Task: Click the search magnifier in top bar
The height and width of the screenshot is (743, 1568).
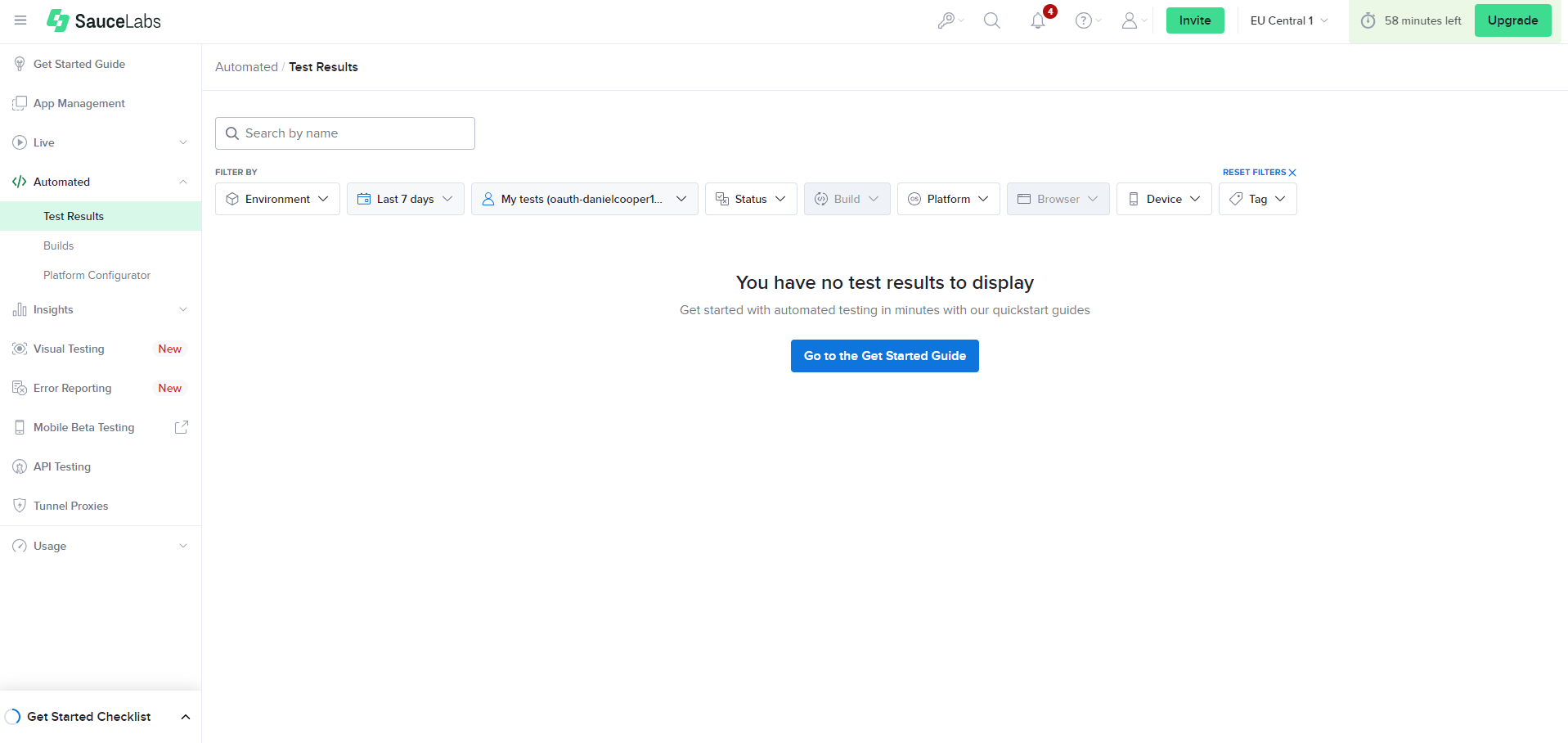Action: (x=992, y=20)
